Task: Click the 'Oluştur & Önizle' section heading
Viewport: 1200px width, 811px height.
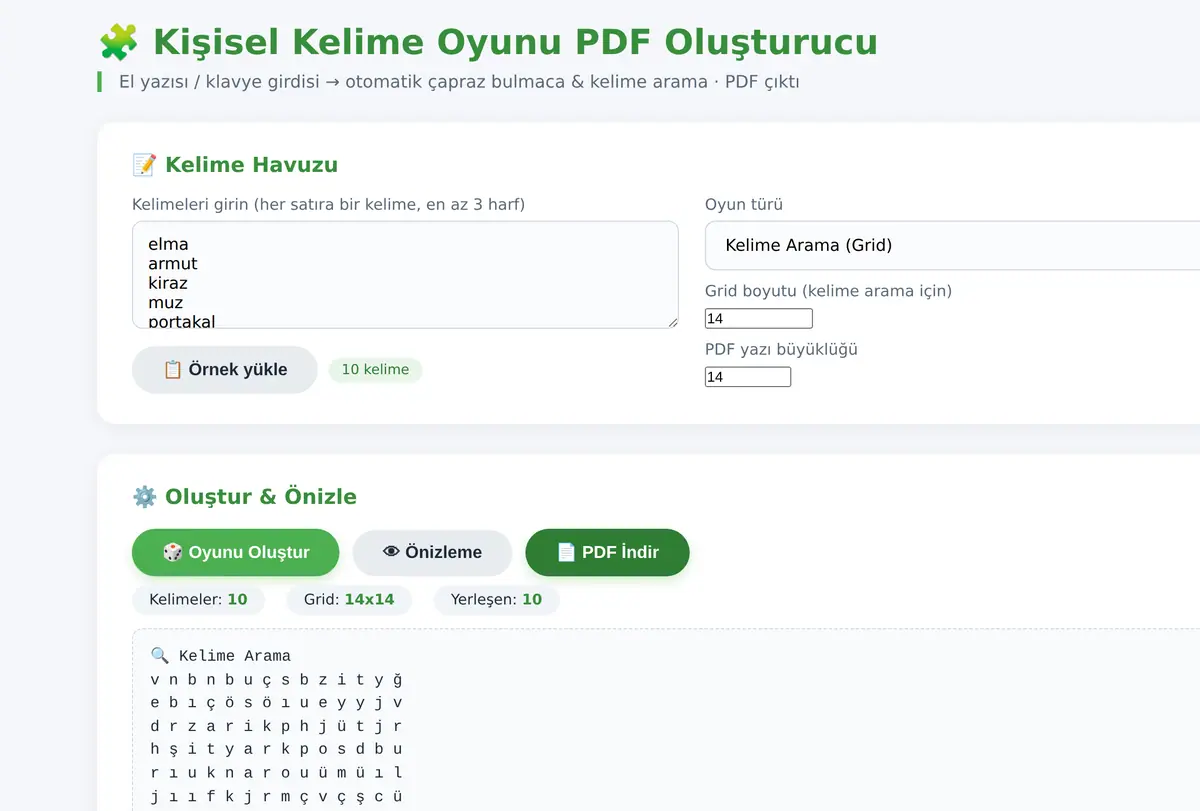Action: tap(261, 497)
